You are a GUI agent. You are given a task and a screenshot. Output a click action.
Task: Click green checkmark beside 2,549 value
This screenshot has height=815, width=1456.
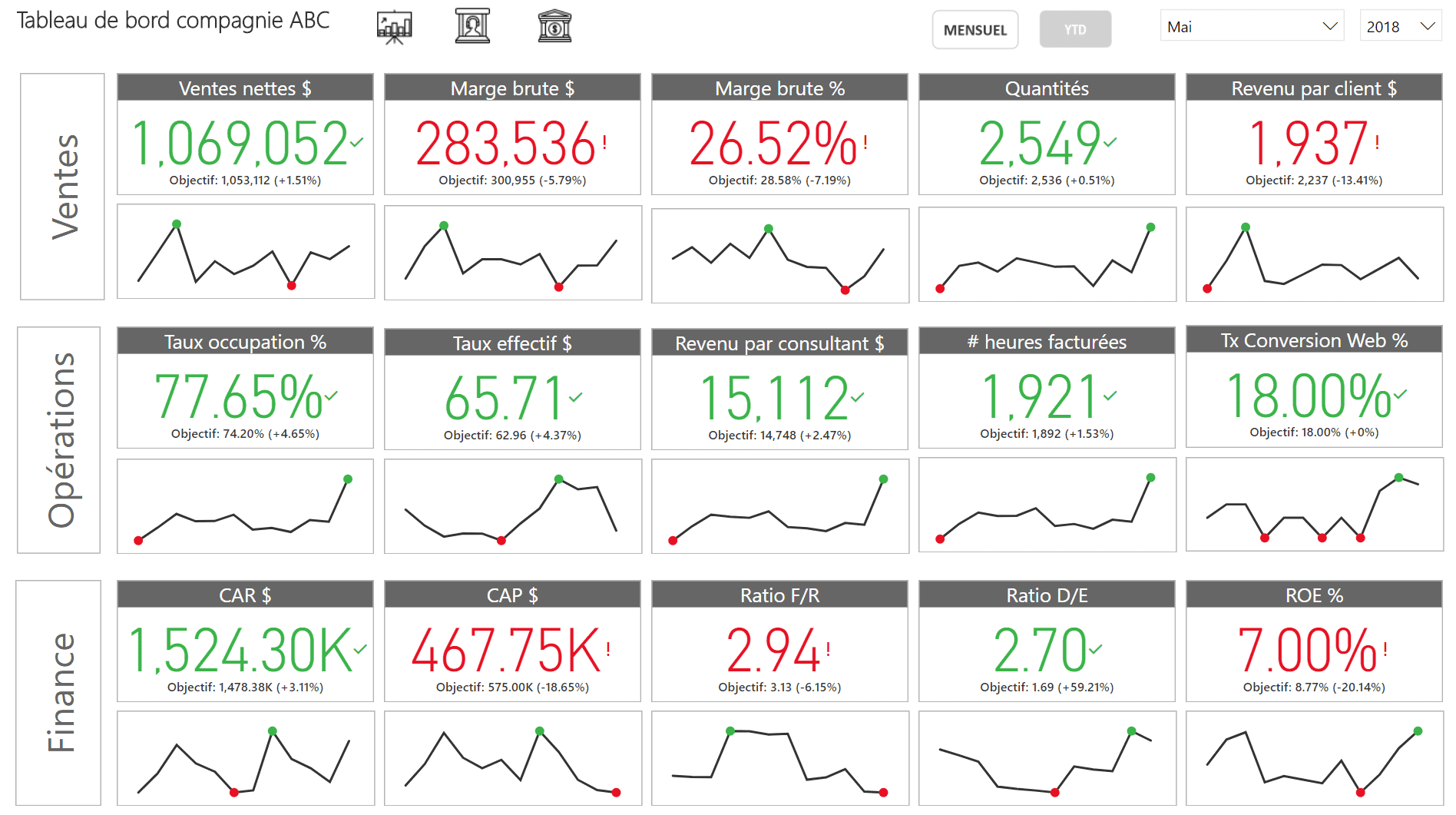(x=1110, y=141)
